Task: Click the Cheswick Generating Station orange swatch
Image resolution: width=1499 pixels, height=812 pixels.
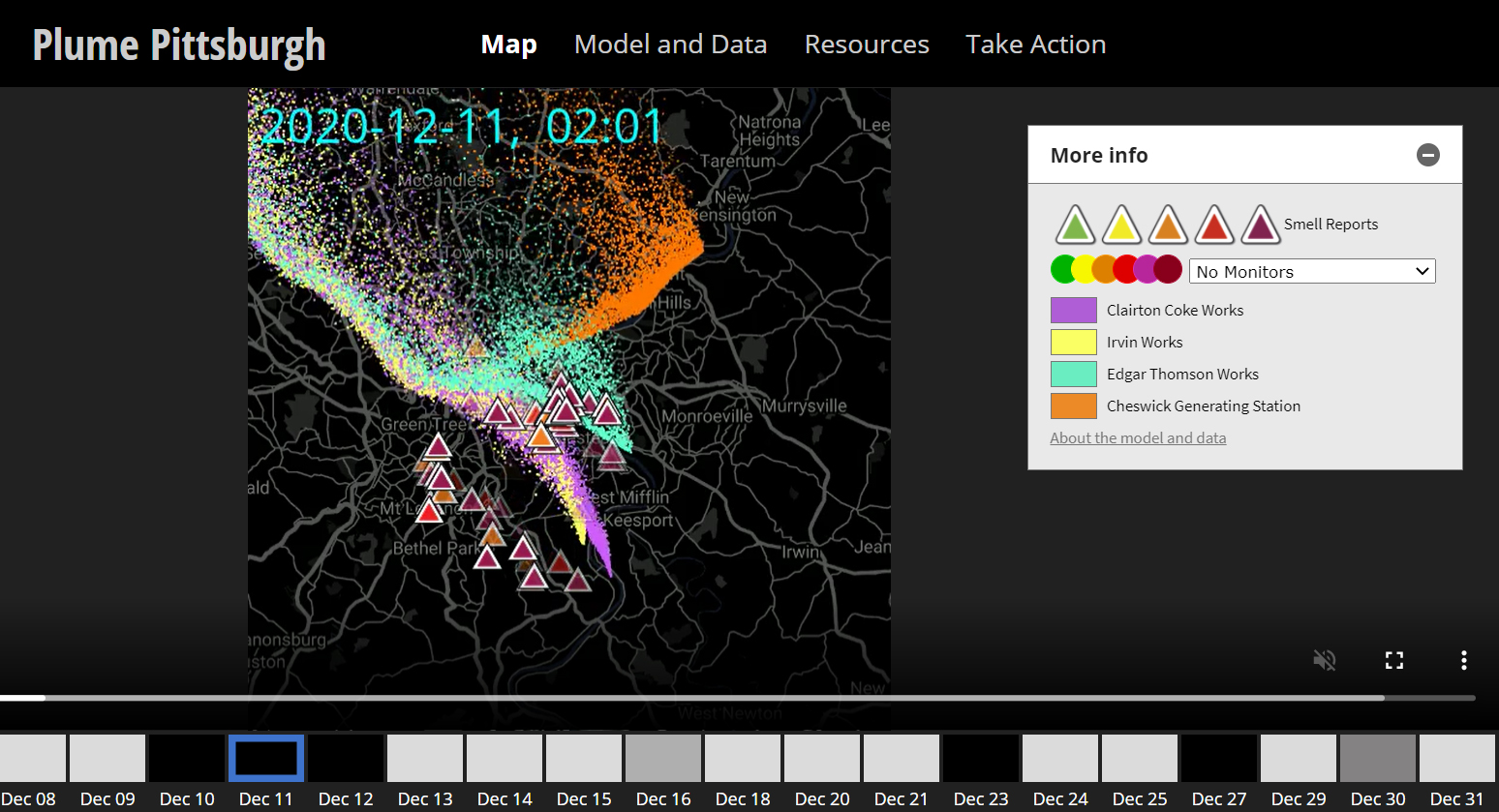Action: (1073, 406)
